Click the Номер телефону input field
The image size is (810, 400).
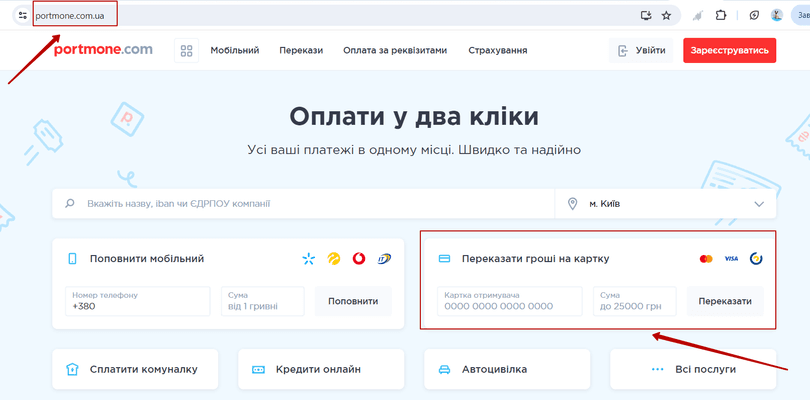(138, 301)
